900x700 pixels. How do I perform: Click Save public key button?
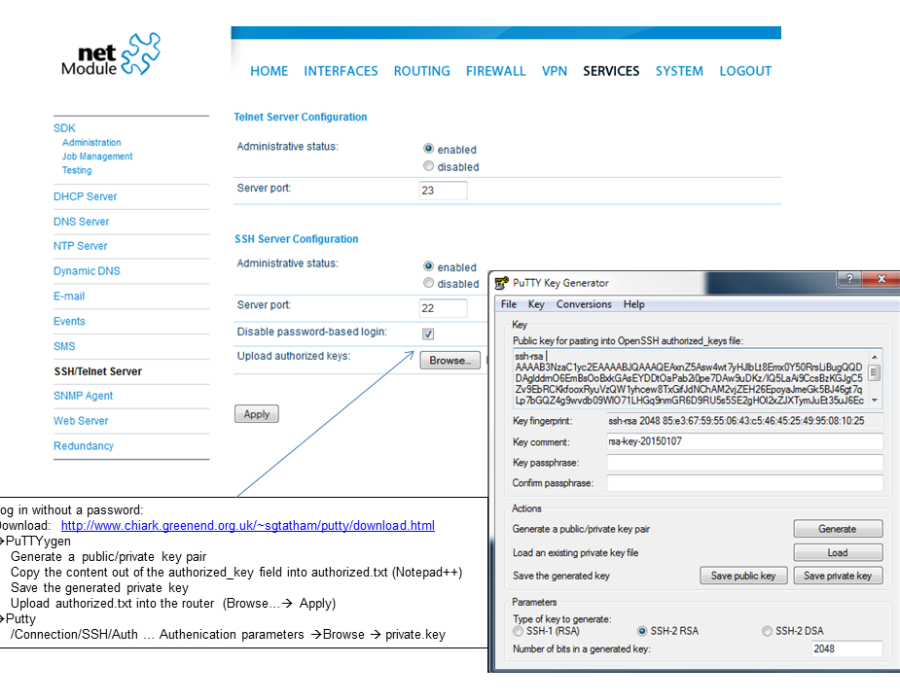coord(743,575)
